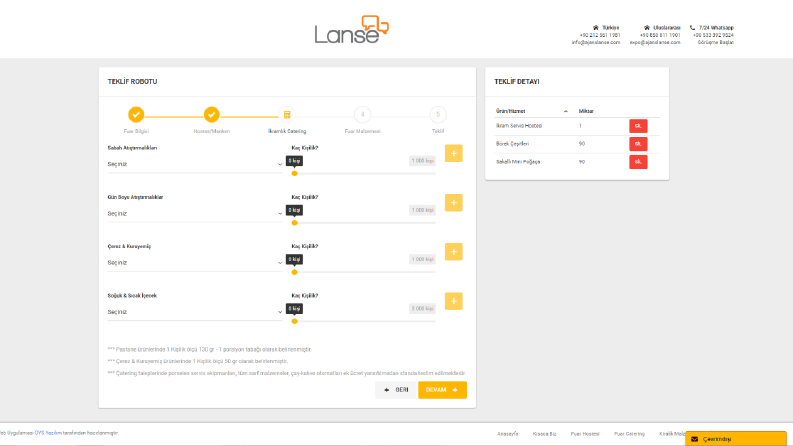793x446 pixels.
Task: Click the Uluslararası phone number +90 850
Action: 660,35
